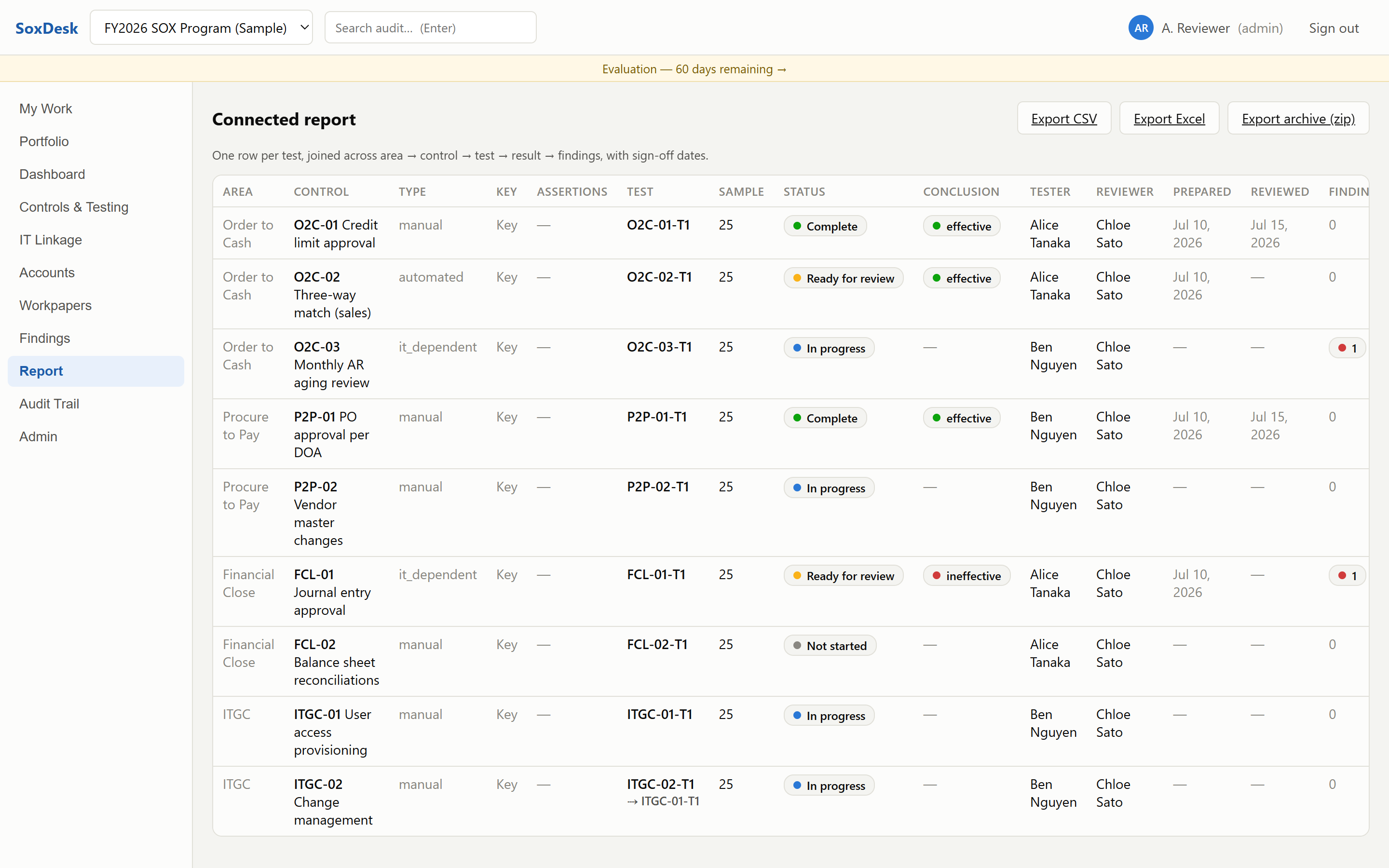Click the SoxDesk logo link
1389x868 pixels.
click(46, 27)
